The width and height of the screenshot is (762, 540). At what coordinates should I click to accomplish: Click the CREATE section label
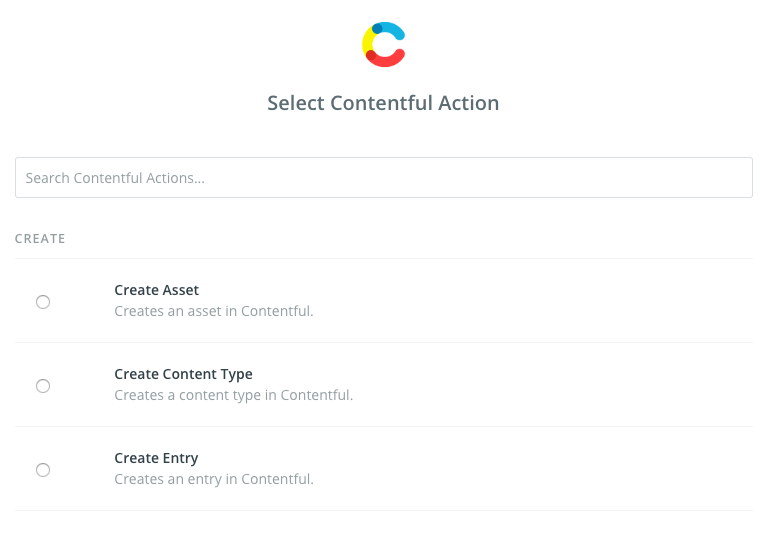point(40,239)
